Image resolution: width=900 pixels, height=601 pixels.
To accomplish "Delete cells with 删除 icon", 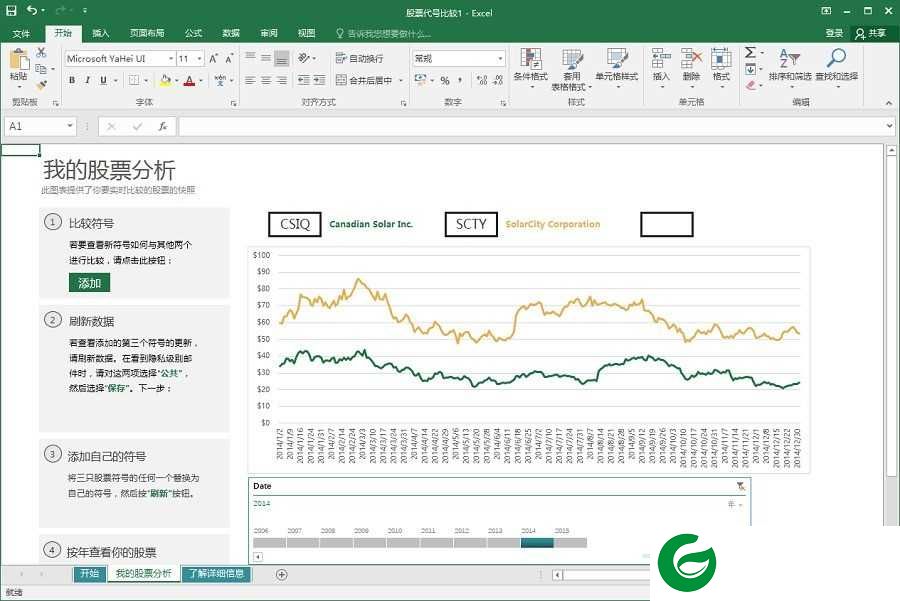I will (691, 67).
